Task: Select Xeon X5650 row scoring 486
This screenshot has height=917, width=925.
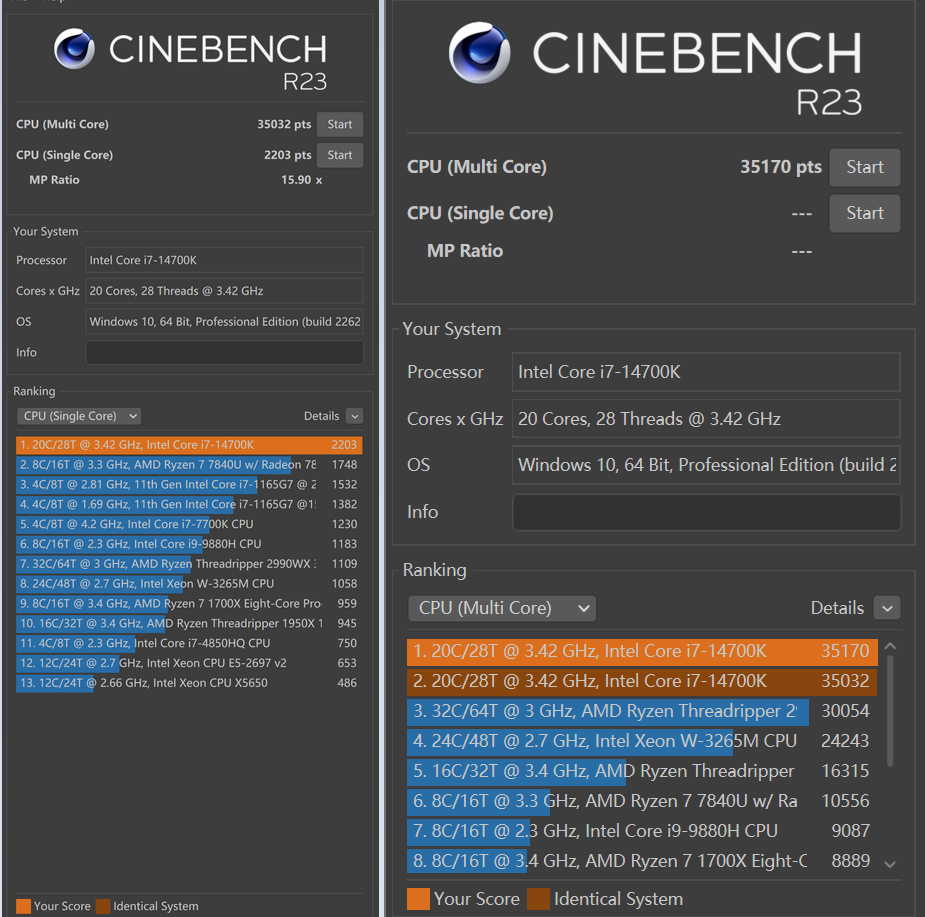Action: pyautogui.click(x=189, y=683)
